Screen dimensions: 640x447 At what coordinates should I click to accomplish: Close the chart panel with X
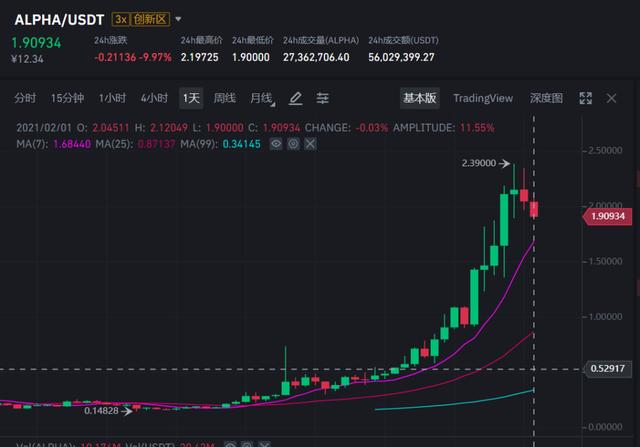[611, 98]
